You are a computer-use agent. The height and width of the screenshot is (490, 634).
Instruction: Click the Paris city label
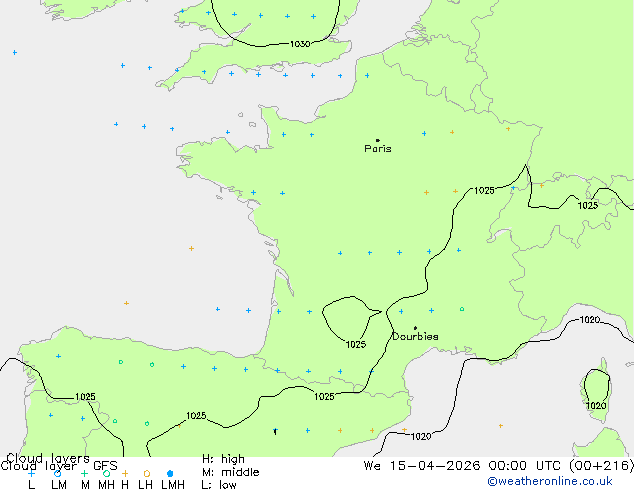point(378,149)
